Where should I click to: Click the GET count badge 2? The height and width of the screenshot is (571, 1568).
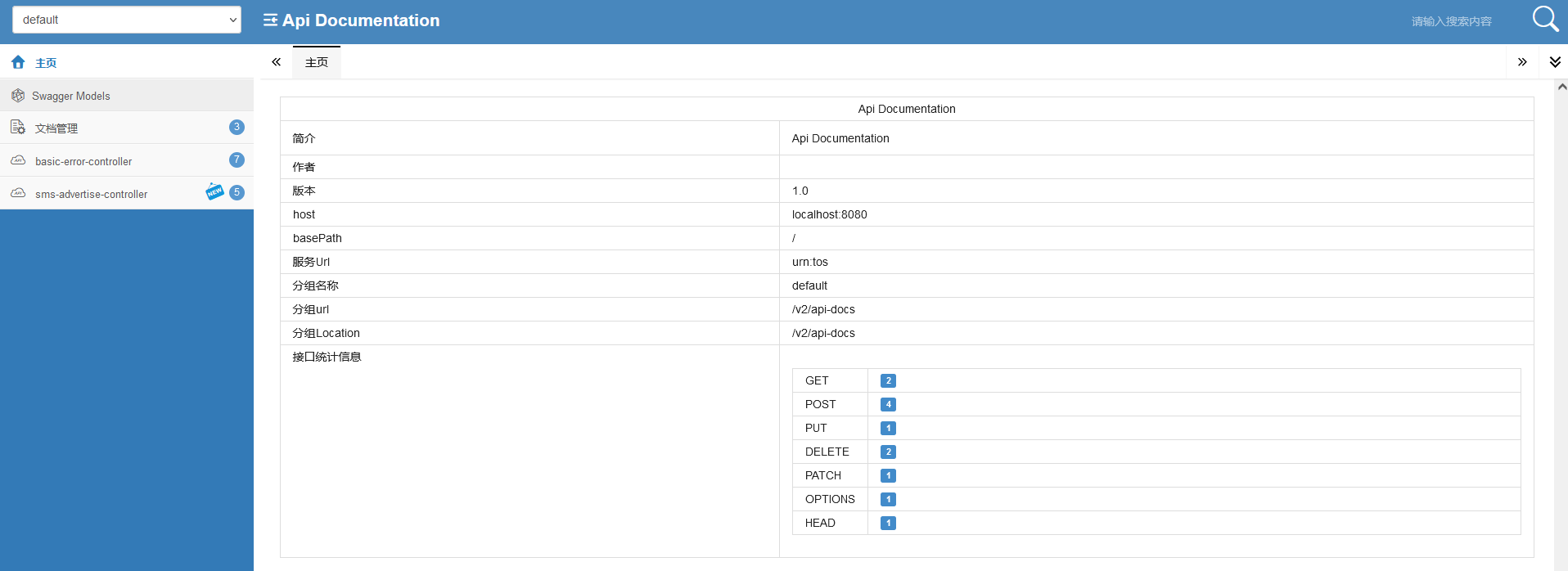[888, 380]
